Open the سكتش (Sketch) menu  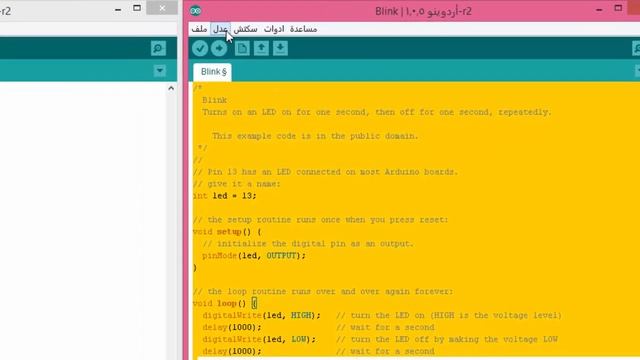point(245,29)
